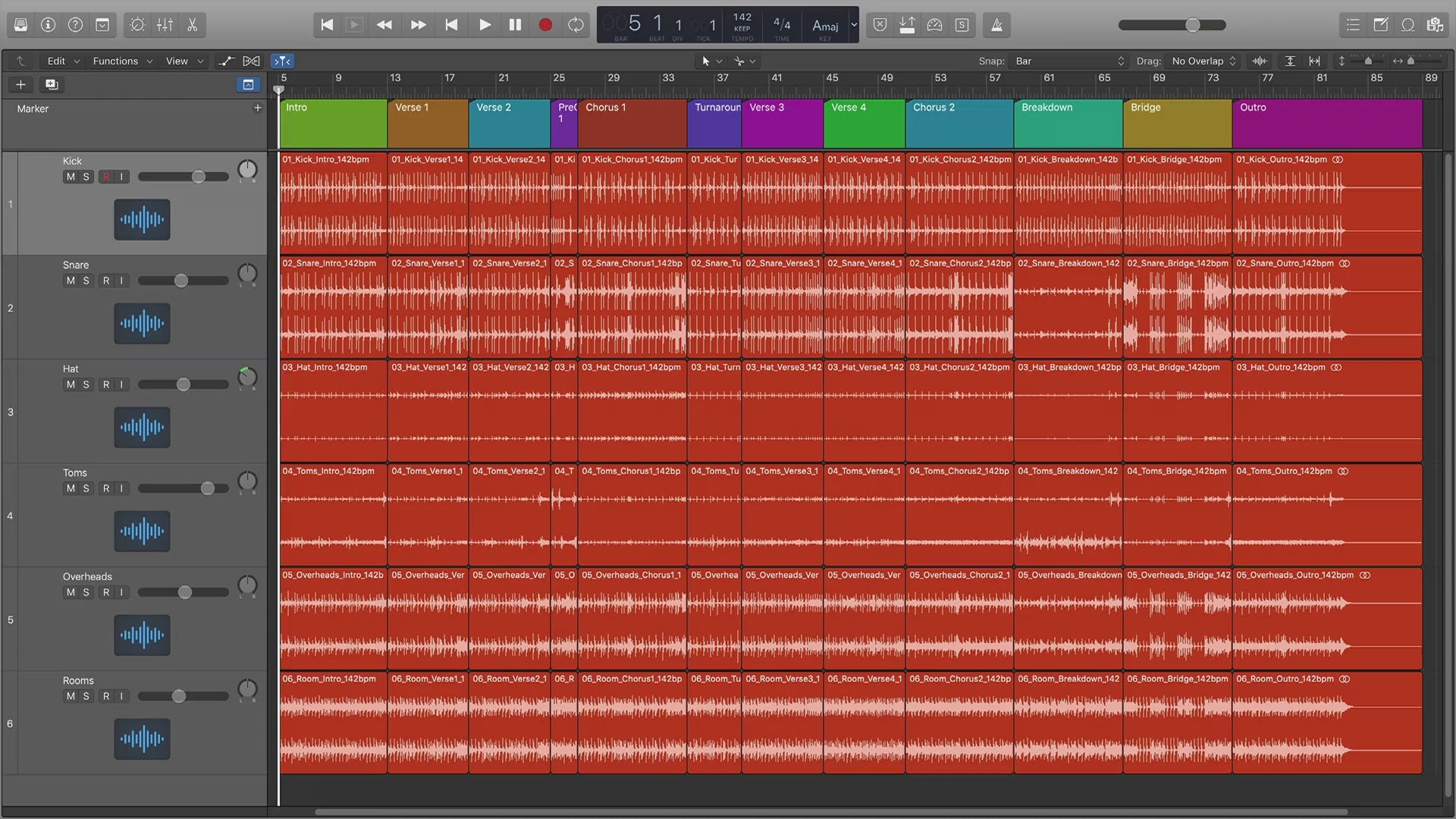Click the red Record button
The width and height of the screenshot is (1456, 819).
point(545,25)
